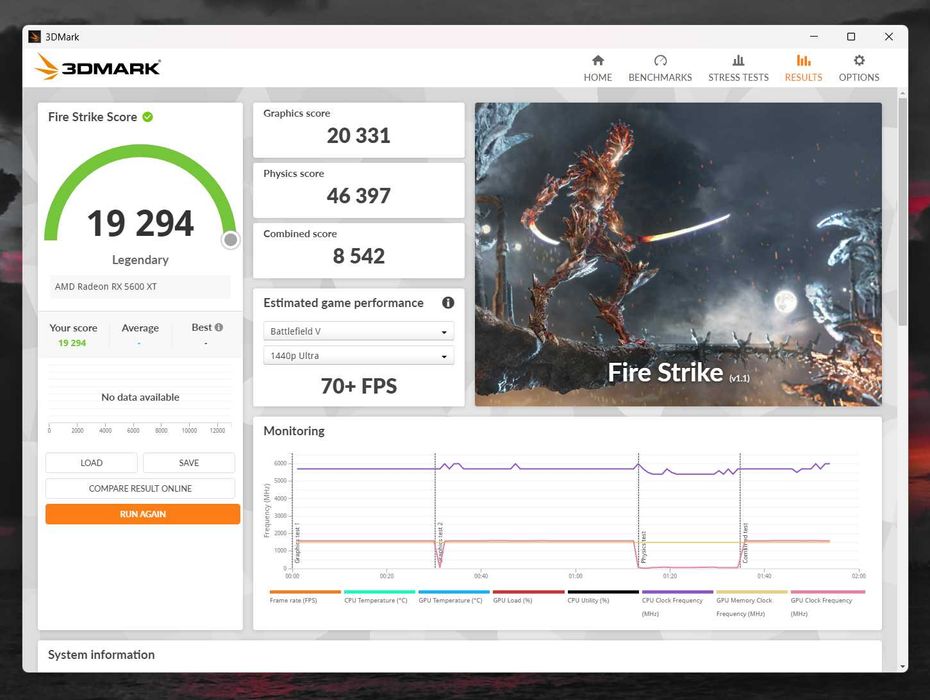Click the GPU Load red legend swatch
Image resolution: width=930 pixels, height=700 pixels.
pos(528,592)
